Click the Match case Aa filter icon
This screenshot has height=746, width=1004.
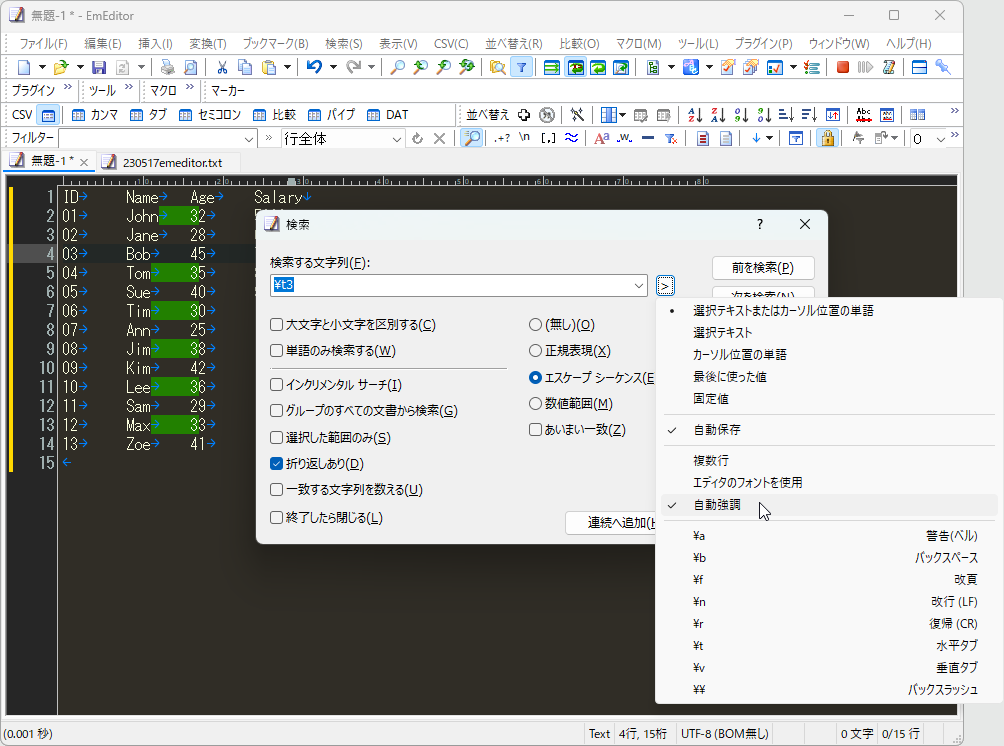click(x=601, y=138)
